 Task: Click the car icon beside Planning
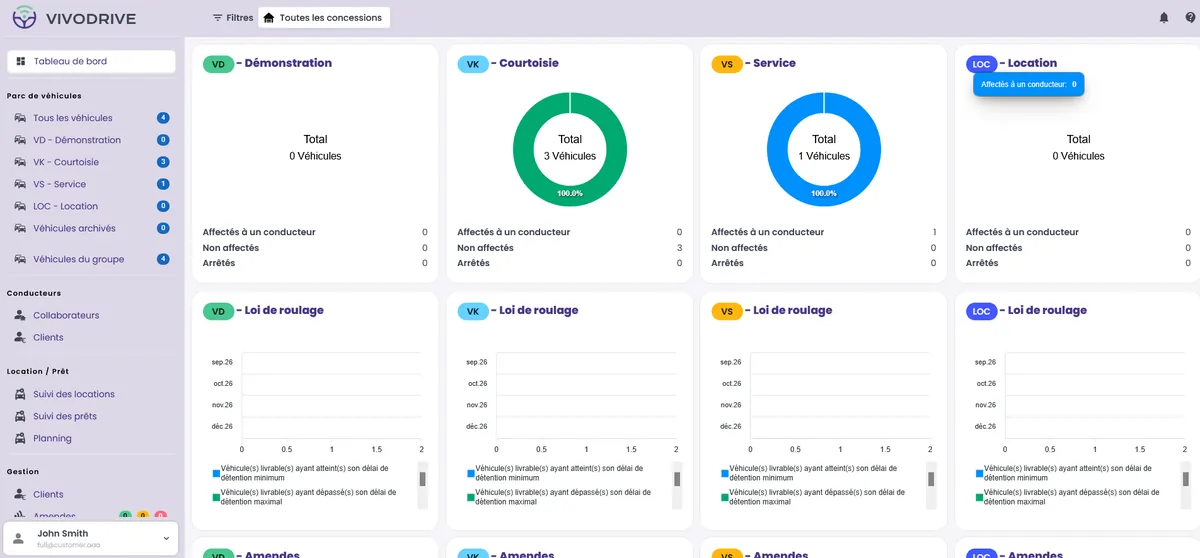pyautogui.click(x=21, y=438)
